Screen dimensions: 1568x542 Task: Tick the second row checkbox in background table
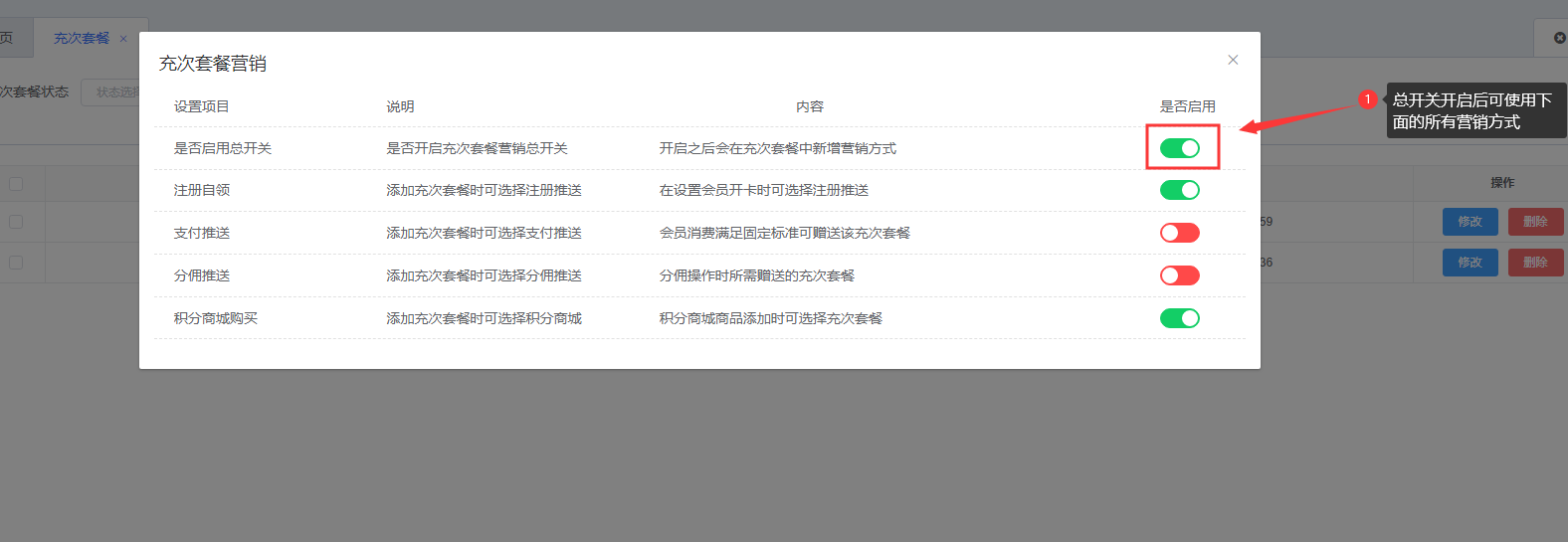(x=16, y=263)
